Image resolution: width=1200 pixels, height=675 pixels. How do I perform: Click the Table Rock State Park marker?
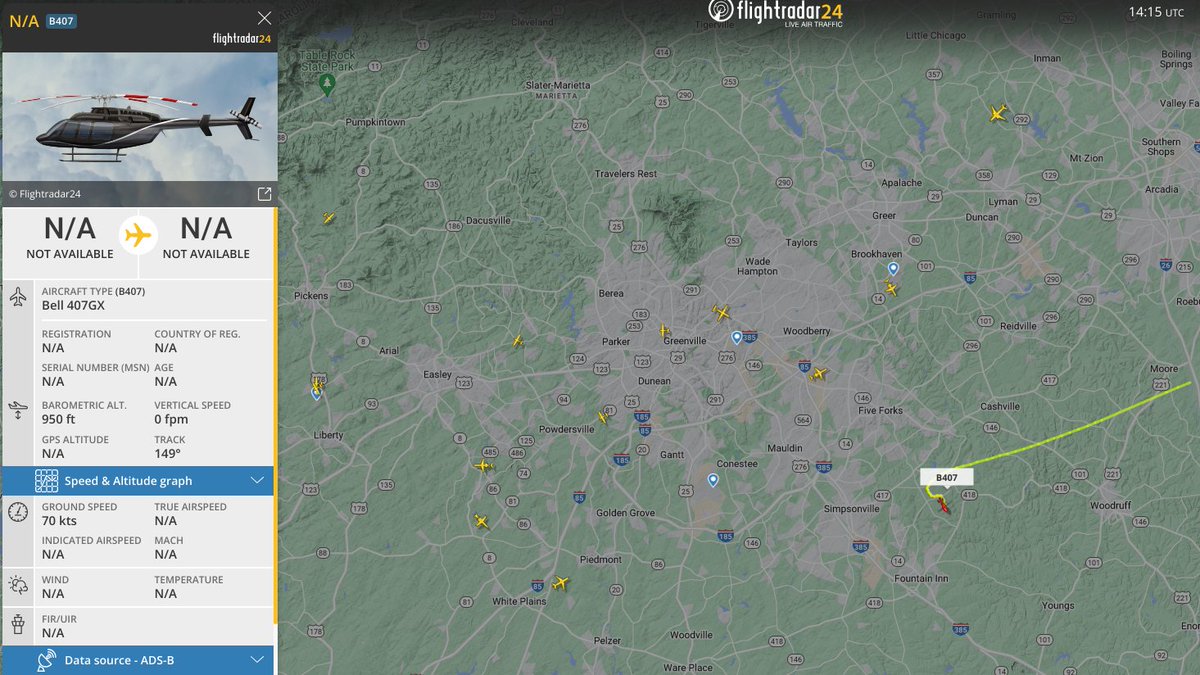pos(326,86)
